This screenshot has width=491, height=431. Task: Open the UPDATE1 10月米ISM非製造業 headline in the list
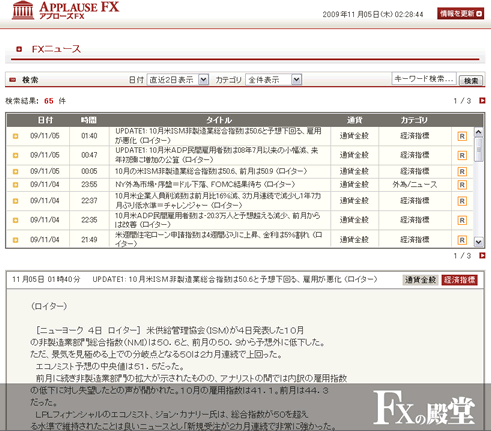click(218, 136)
